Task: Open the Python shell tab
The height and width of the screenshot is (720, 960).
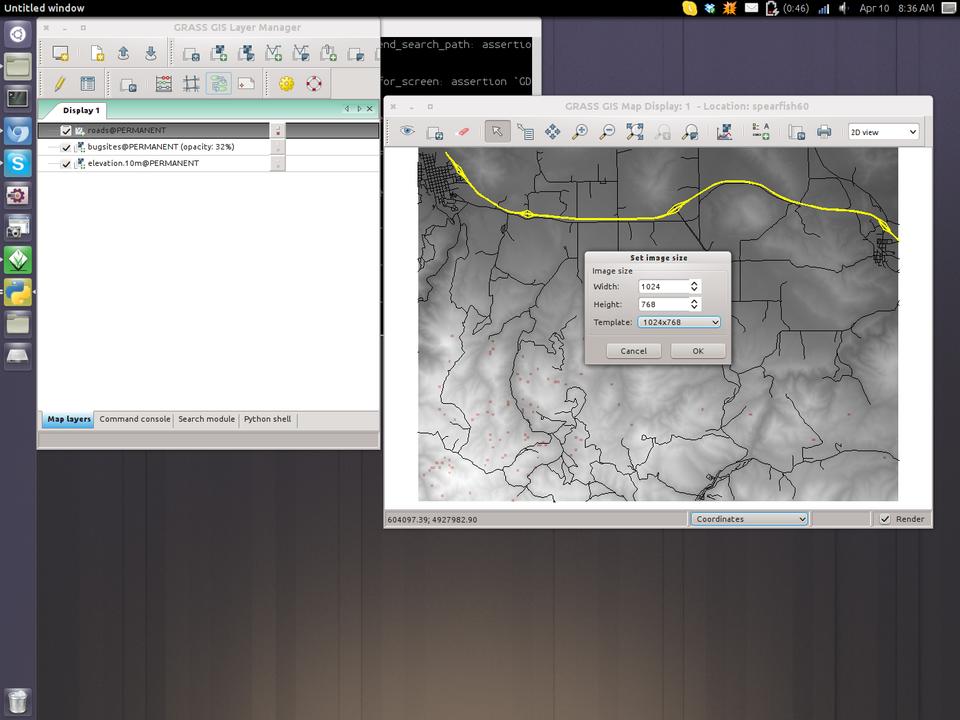Action: pyautogui.click(x=267, y=419)
